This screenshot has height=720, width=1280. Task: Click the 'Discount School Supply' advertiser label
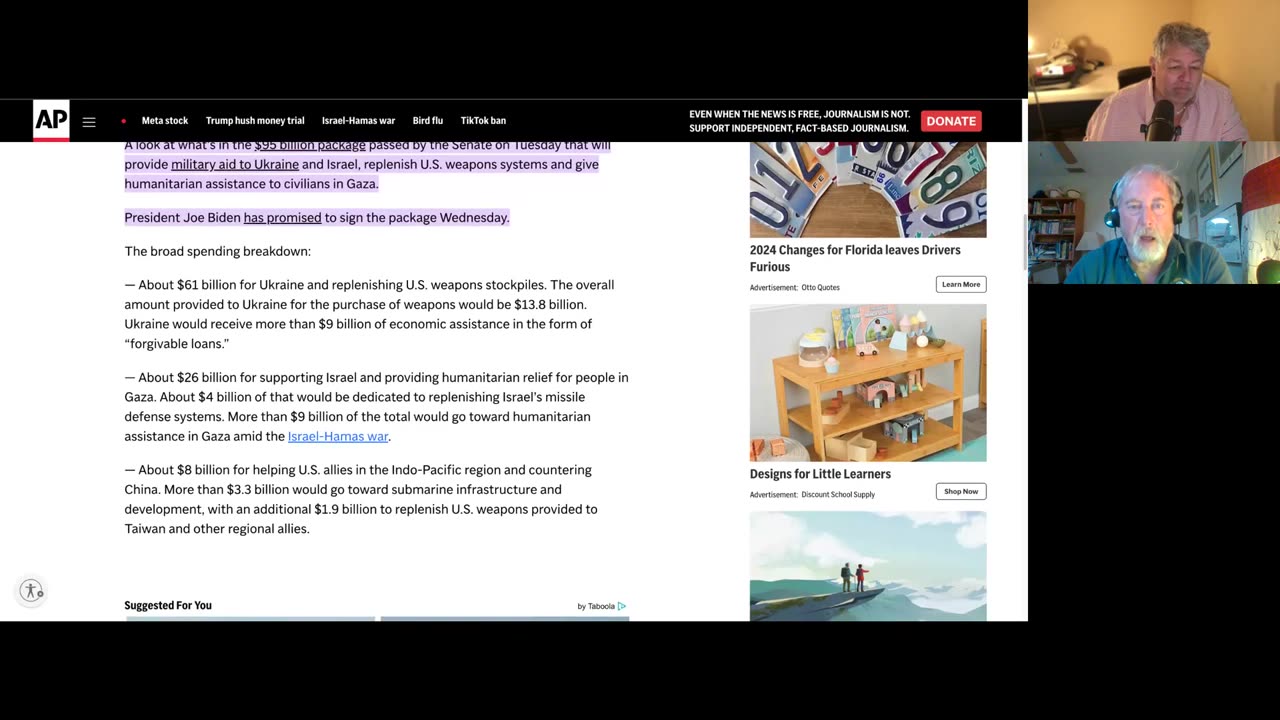click(838, 495)
